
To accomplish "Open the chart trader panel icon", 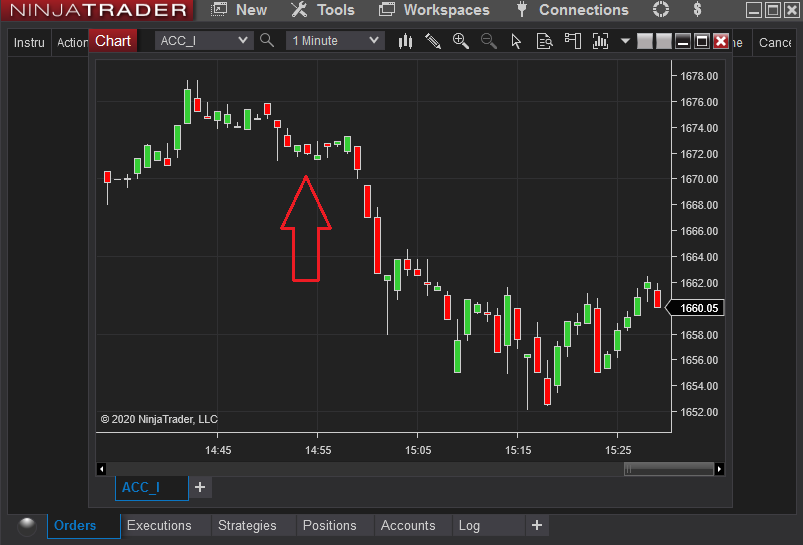I will click(x=573, y=41).
